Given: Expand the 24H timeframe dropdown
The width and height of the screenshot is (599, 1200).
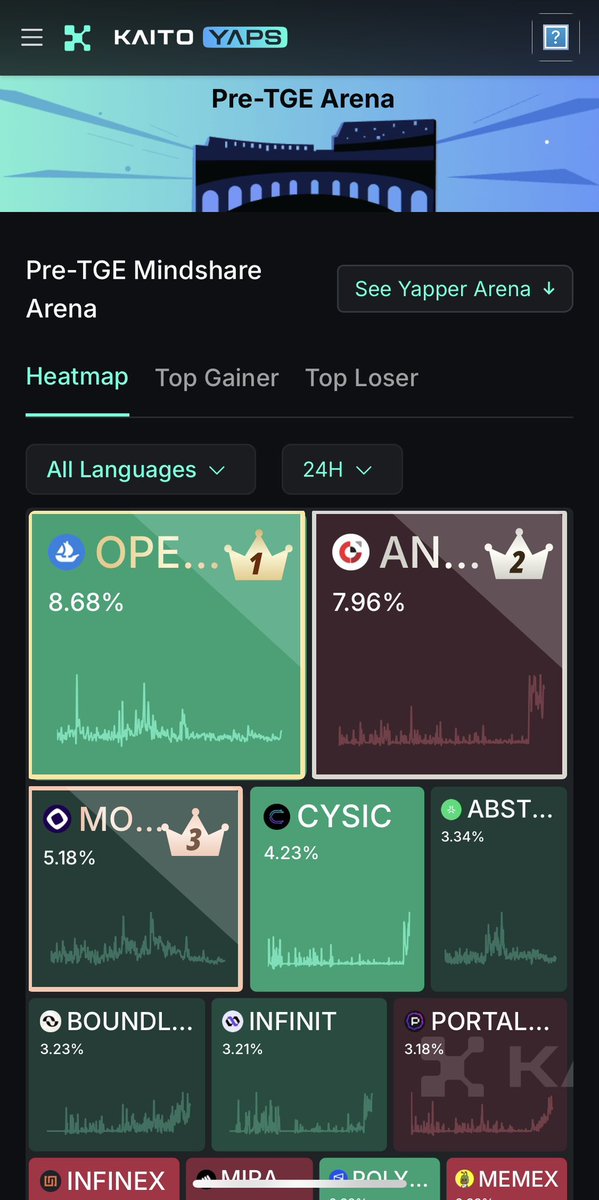Looking at the screenshot, I should pyautogui.click(x=342, y=469).
